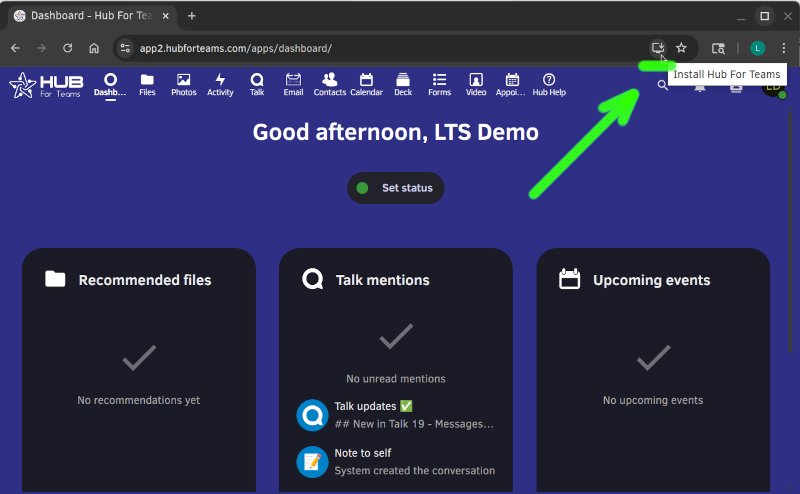Open the Photos app icon

click(184, 85)
